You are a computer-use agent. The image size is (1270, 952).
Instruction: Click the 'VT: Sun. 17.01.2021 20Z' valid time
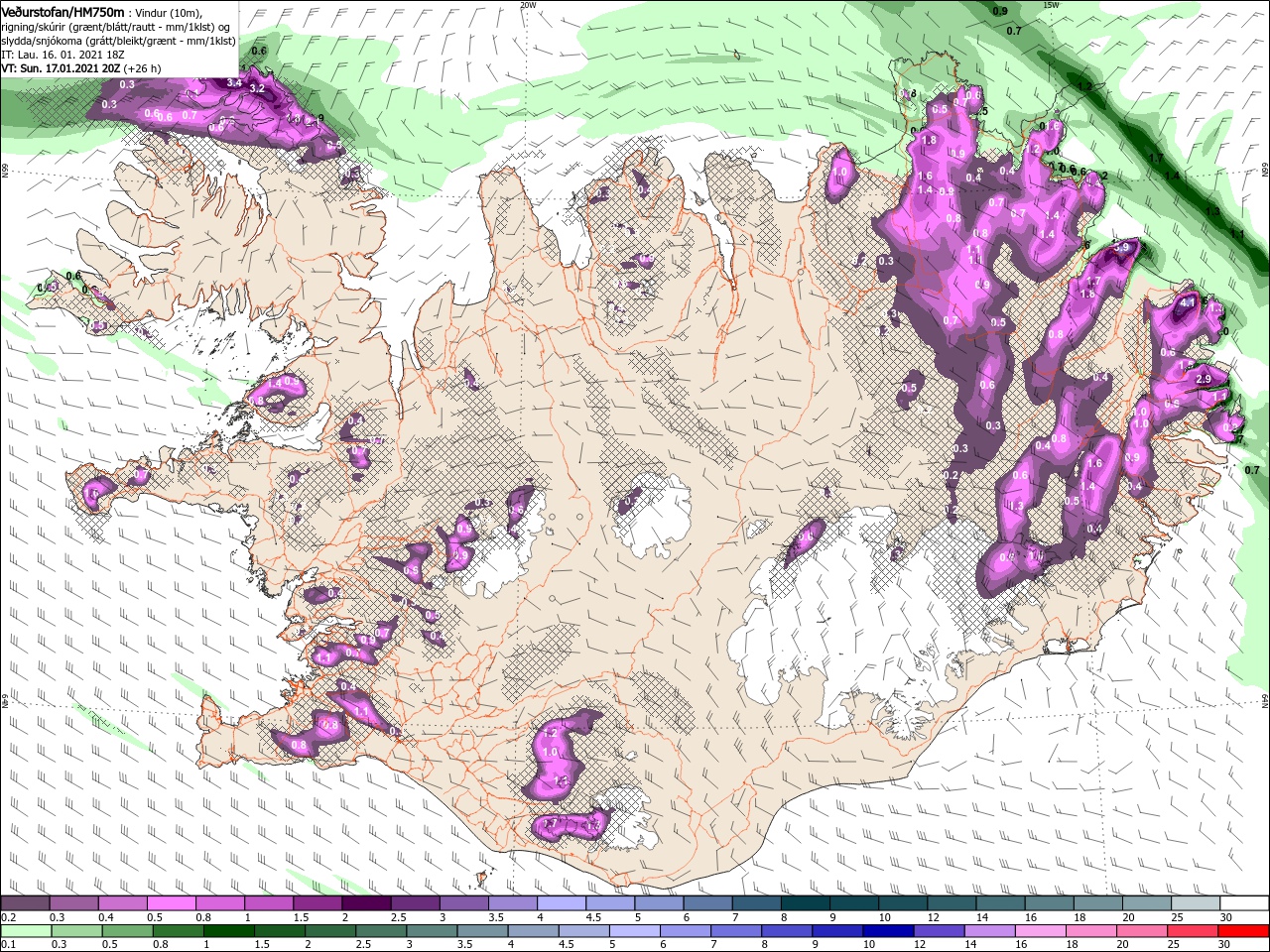(62, 68)
